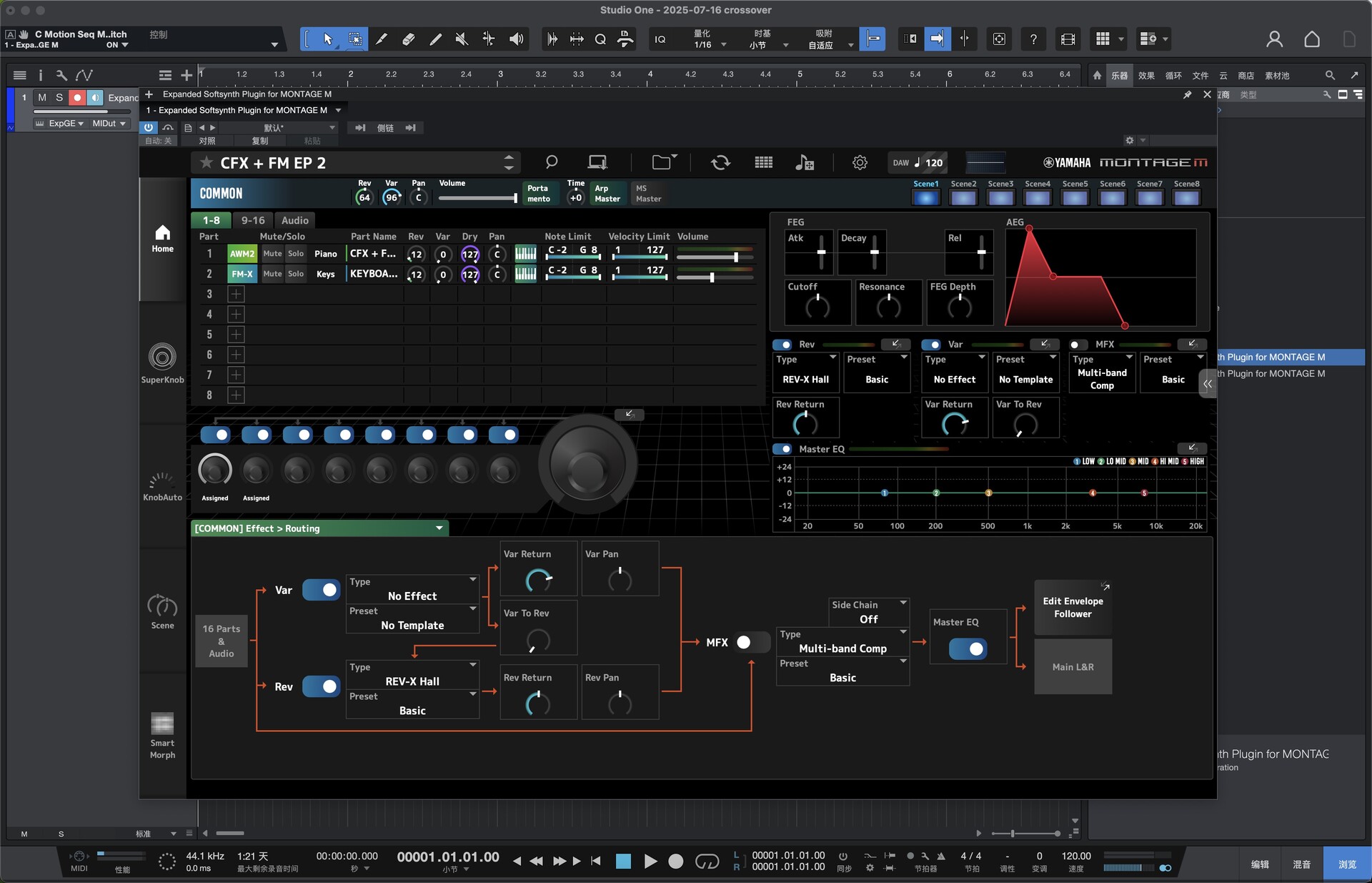Toggle record arm on track 1

[x=77, y=97]
